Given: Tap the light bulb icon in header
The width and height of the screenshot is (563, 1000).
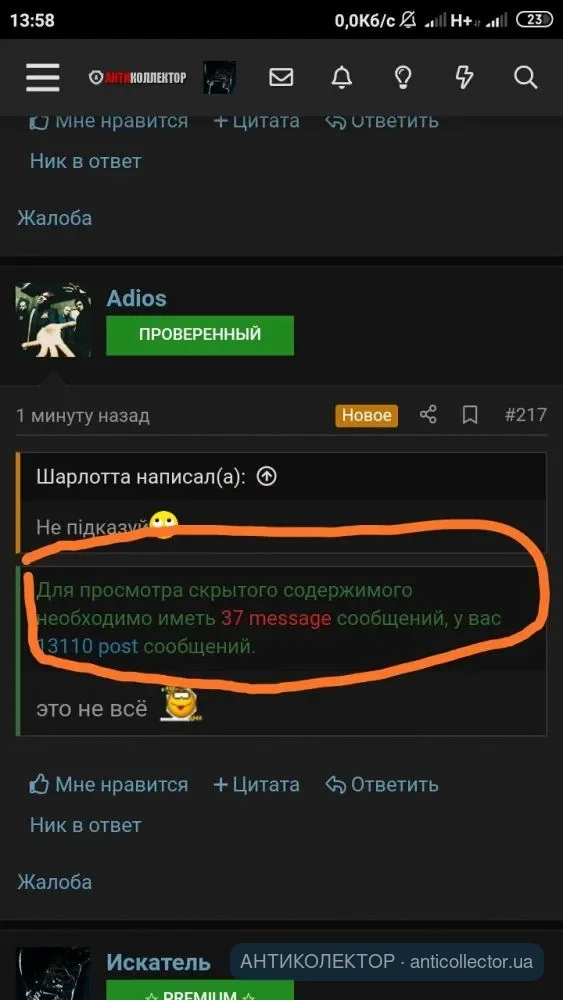Looking at the screenshot, I should 402,78.
